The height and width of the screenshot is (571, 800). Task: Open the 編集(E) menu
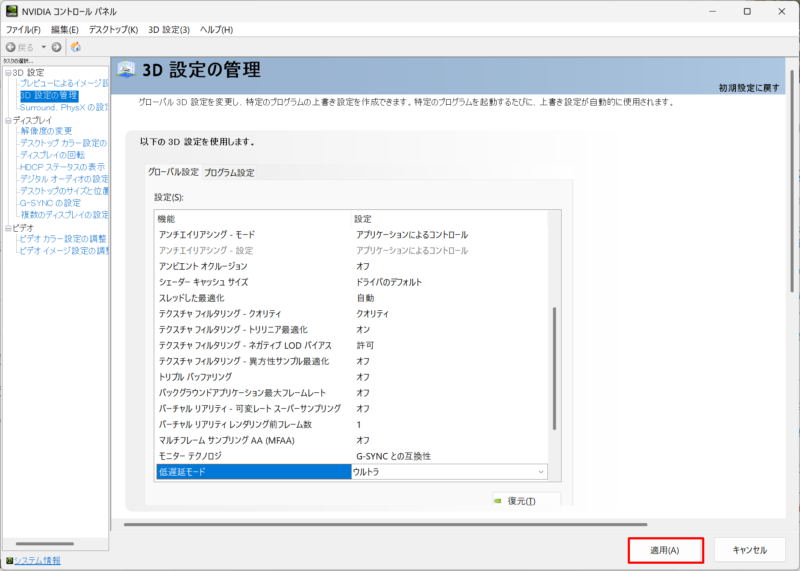click(65, 30)
